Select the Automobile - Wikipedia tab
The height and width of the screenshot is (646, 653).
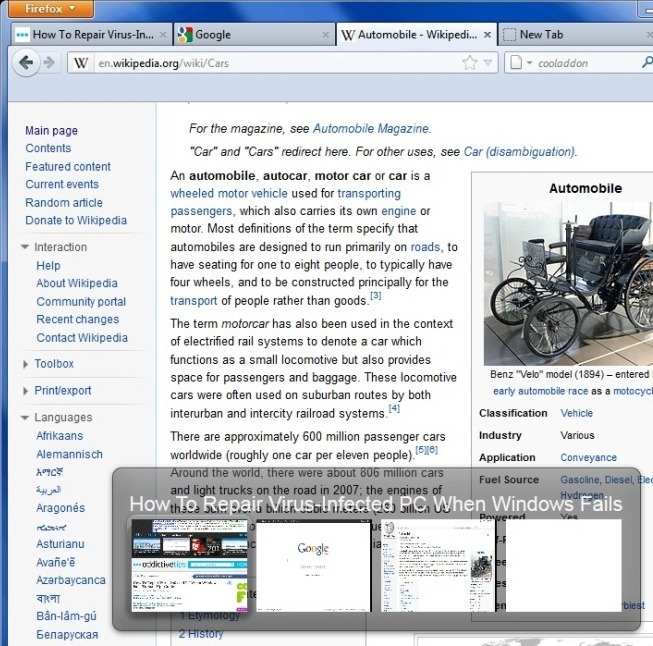[x=416, y=35]
